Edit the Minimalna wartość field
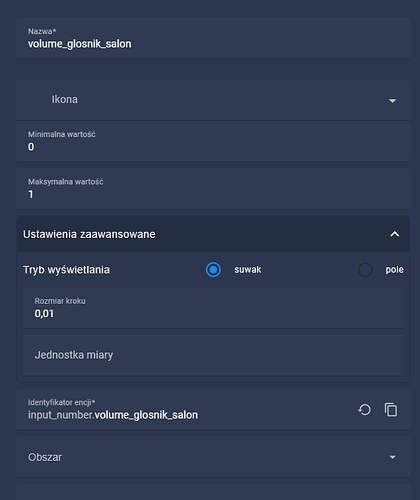Viewport: 420px width, 500px height. point(213,142)
